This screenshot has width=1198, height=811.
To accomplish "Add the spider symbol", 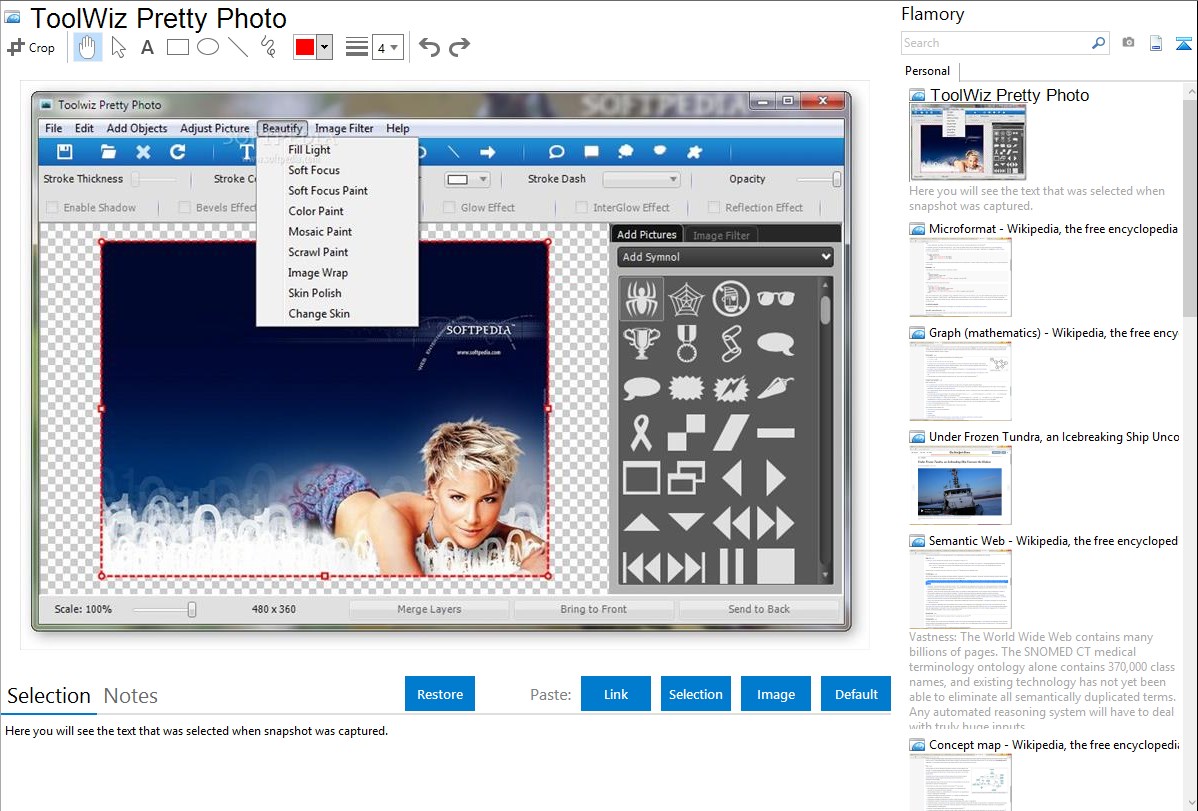I will [x=642, y=298].
